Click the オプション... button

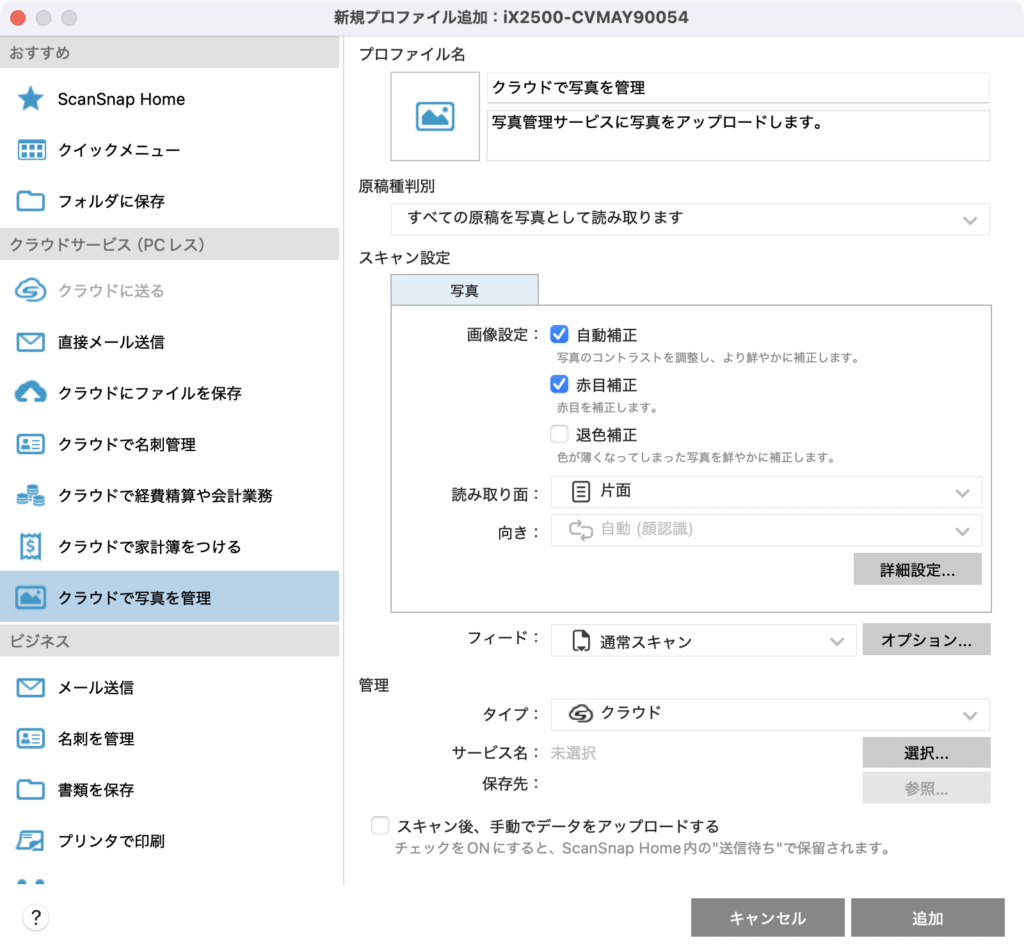(927, 640)
